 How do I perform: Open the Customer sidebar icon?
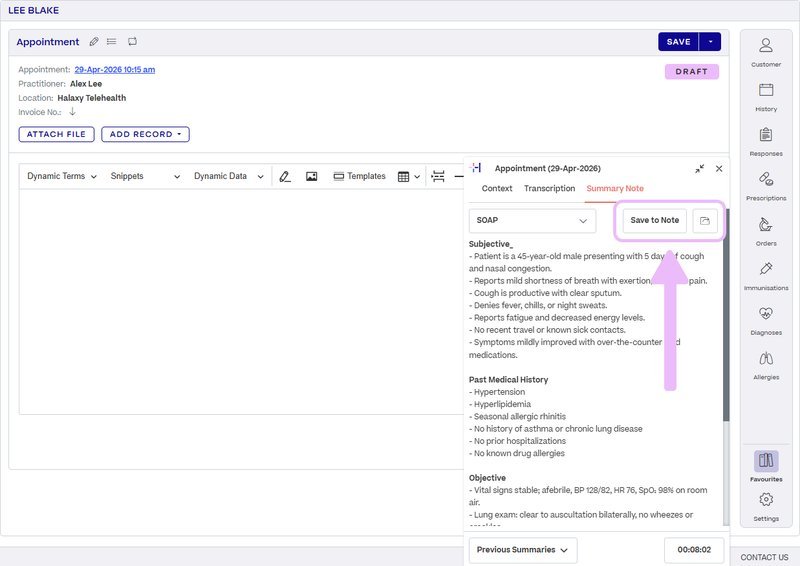point(766,52)
